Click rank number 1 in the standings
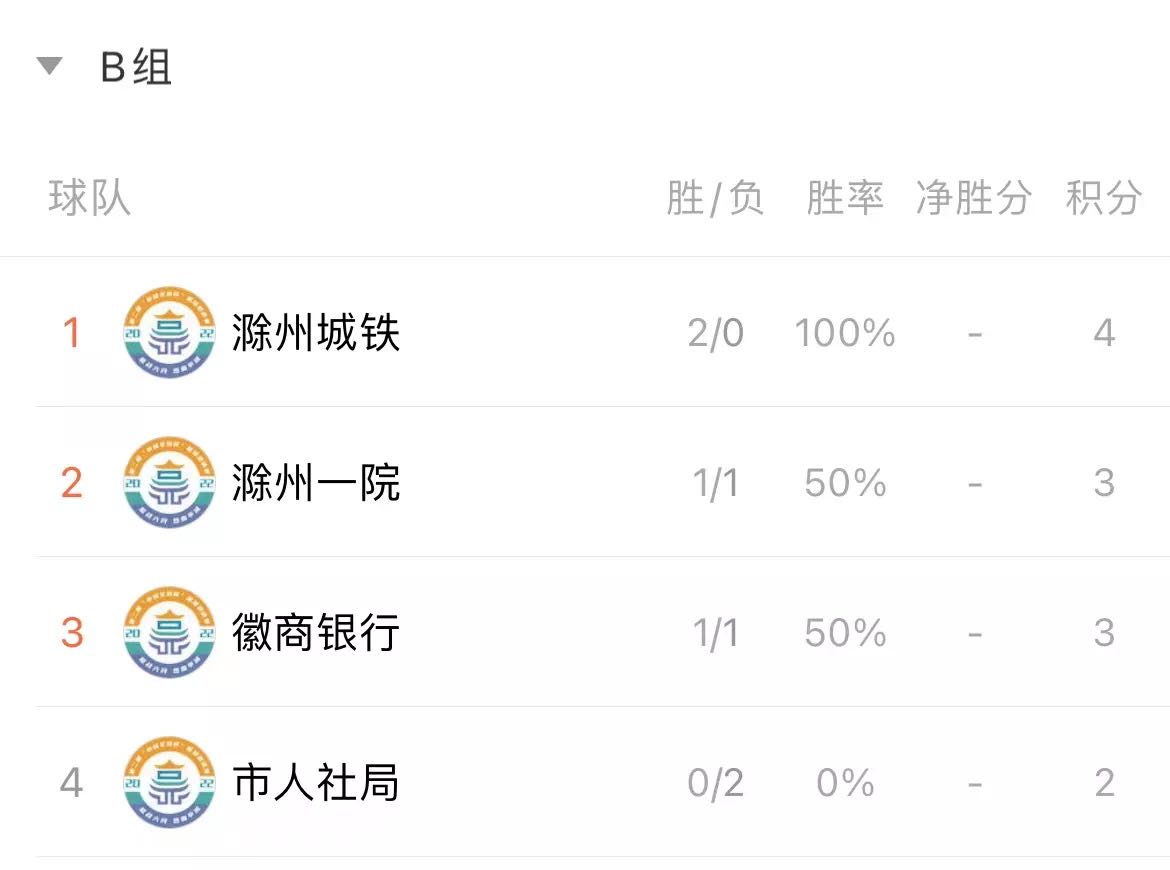 72,333
